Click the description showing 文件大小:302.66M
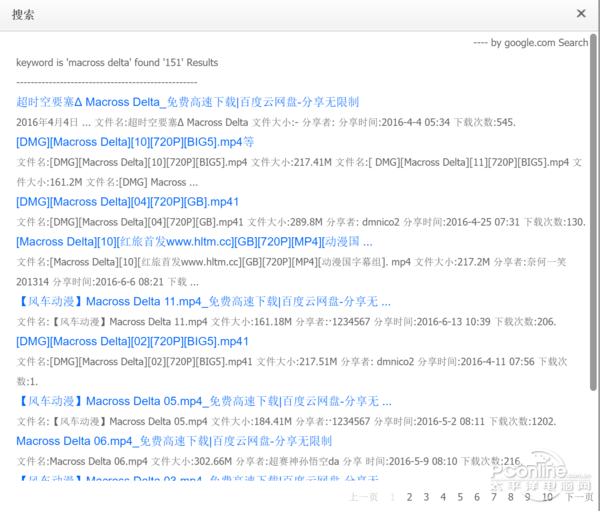 (269, 461)
